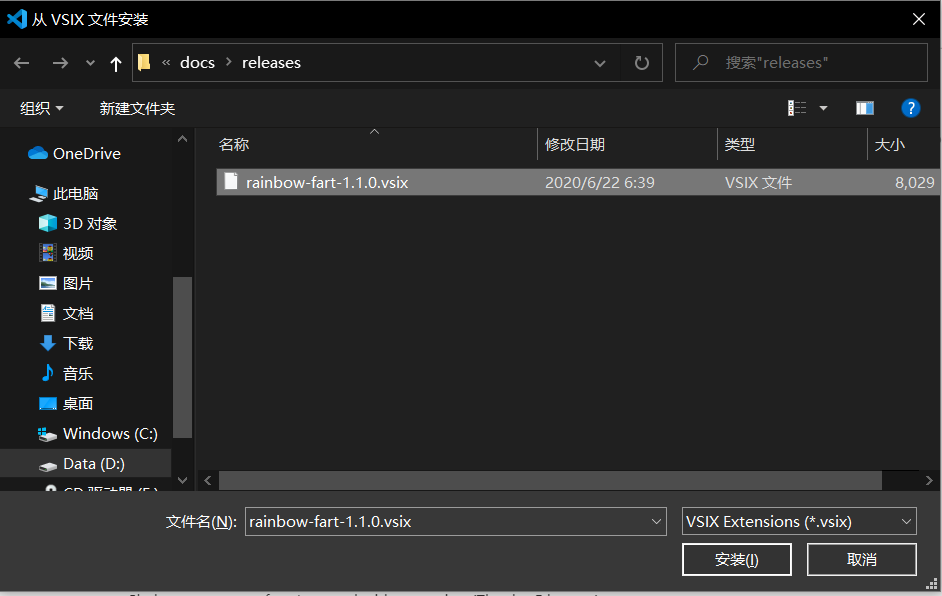Click the 取消 button
Viewport: 942px width, 596px height.
coord(861,559)
